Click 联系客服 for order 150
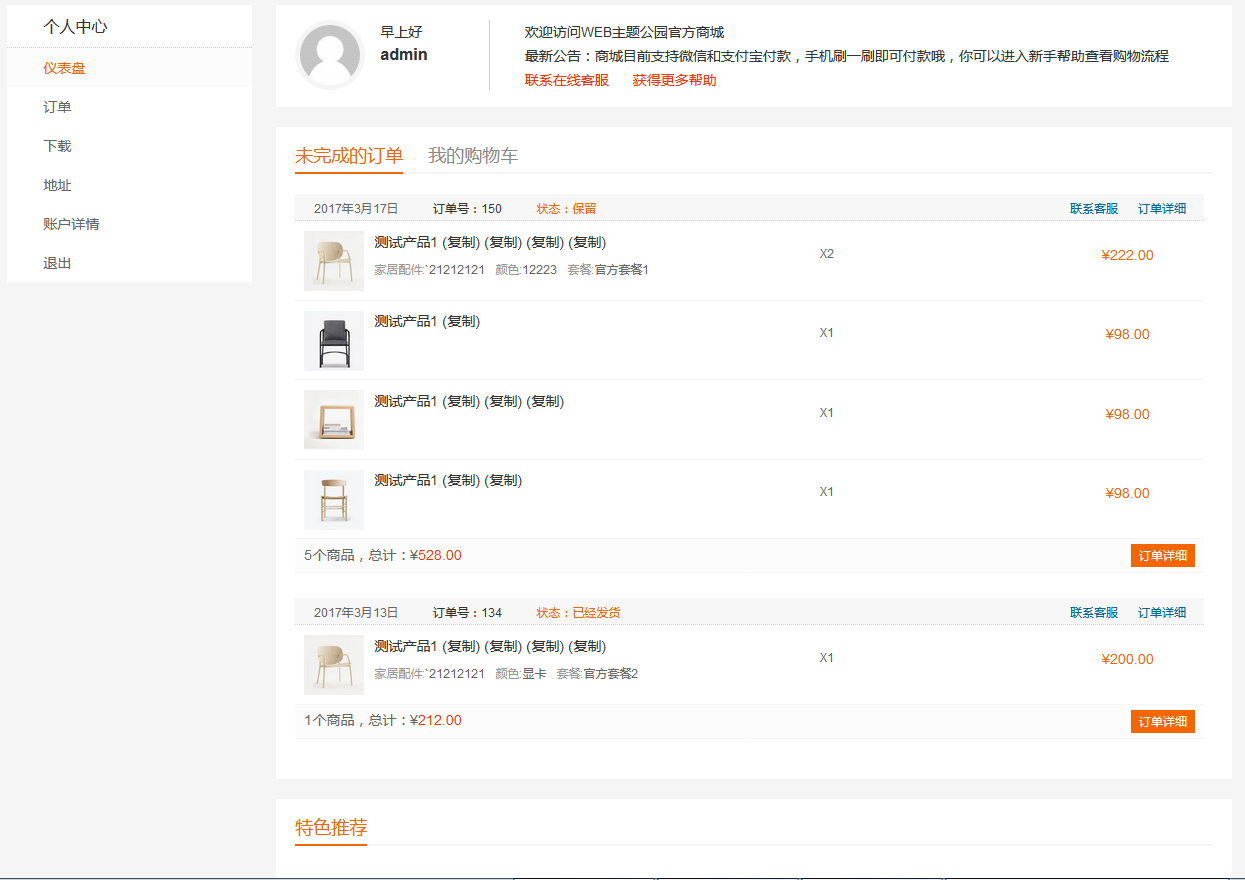This screenshot has width=1245, height=880. tap(1093, 209)
